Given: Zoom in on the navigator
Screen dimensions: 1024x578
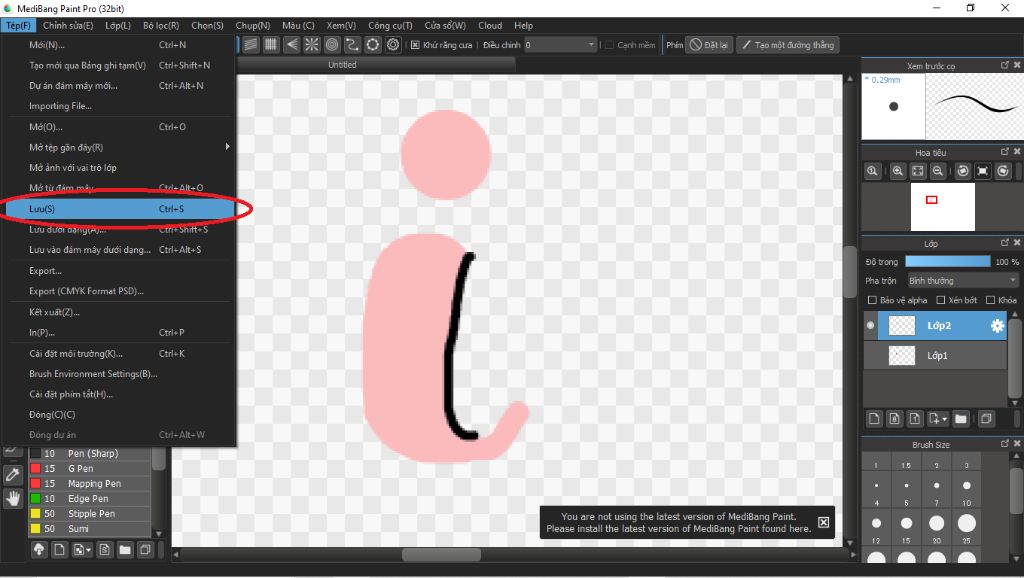Looking at the screenshot, I should 898,171.
